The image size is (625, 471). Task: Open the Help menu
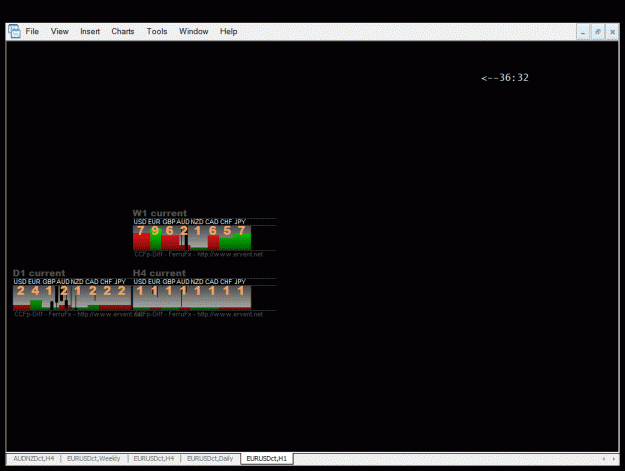[228, 31]
